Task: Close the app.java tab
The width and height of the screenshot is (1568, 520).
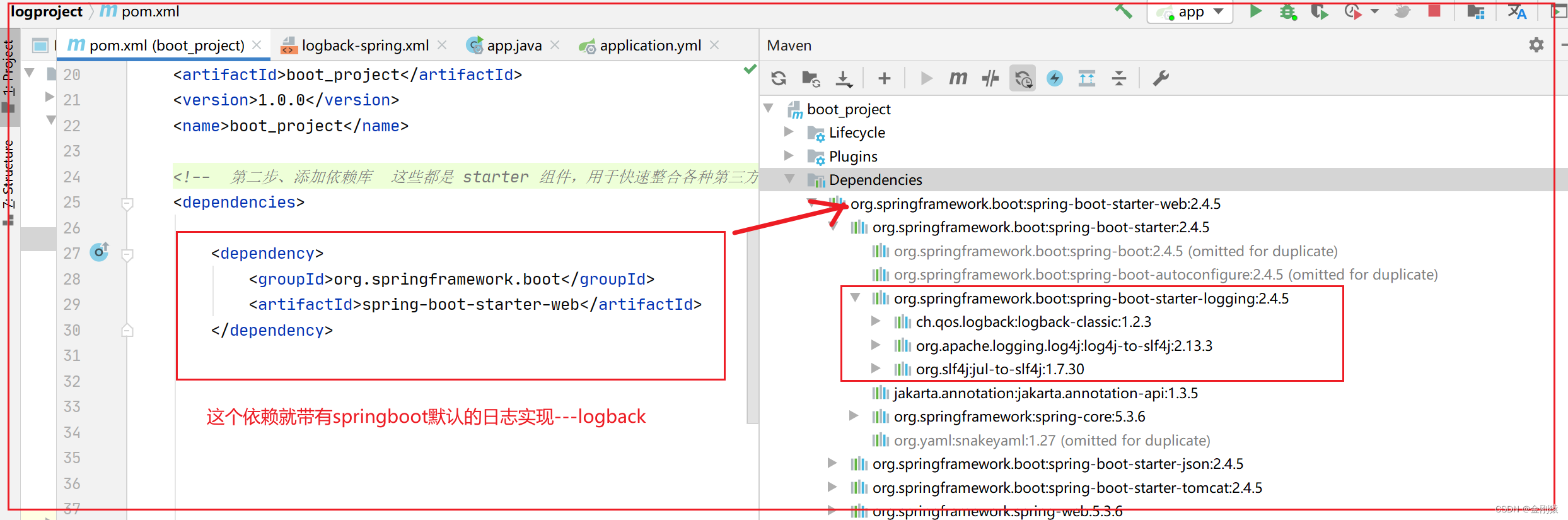Action: click(555, 45)
